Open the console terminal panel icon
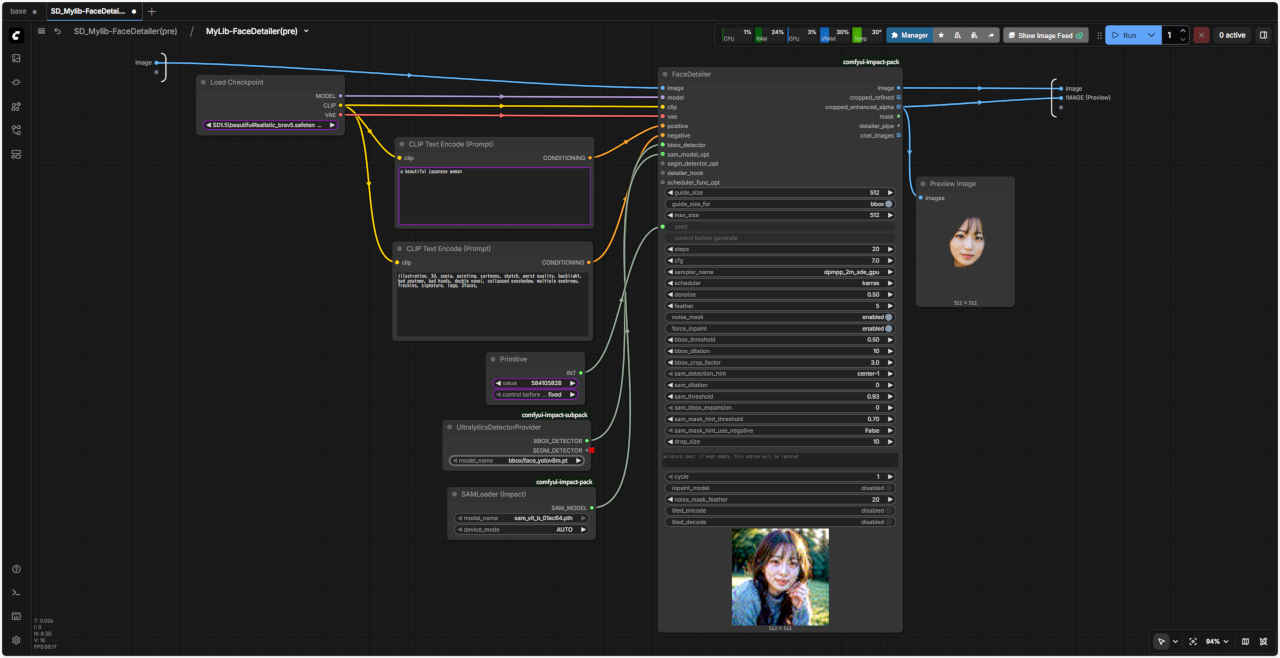The width and height of the screenshot is (1280, 658). point(16,592)
